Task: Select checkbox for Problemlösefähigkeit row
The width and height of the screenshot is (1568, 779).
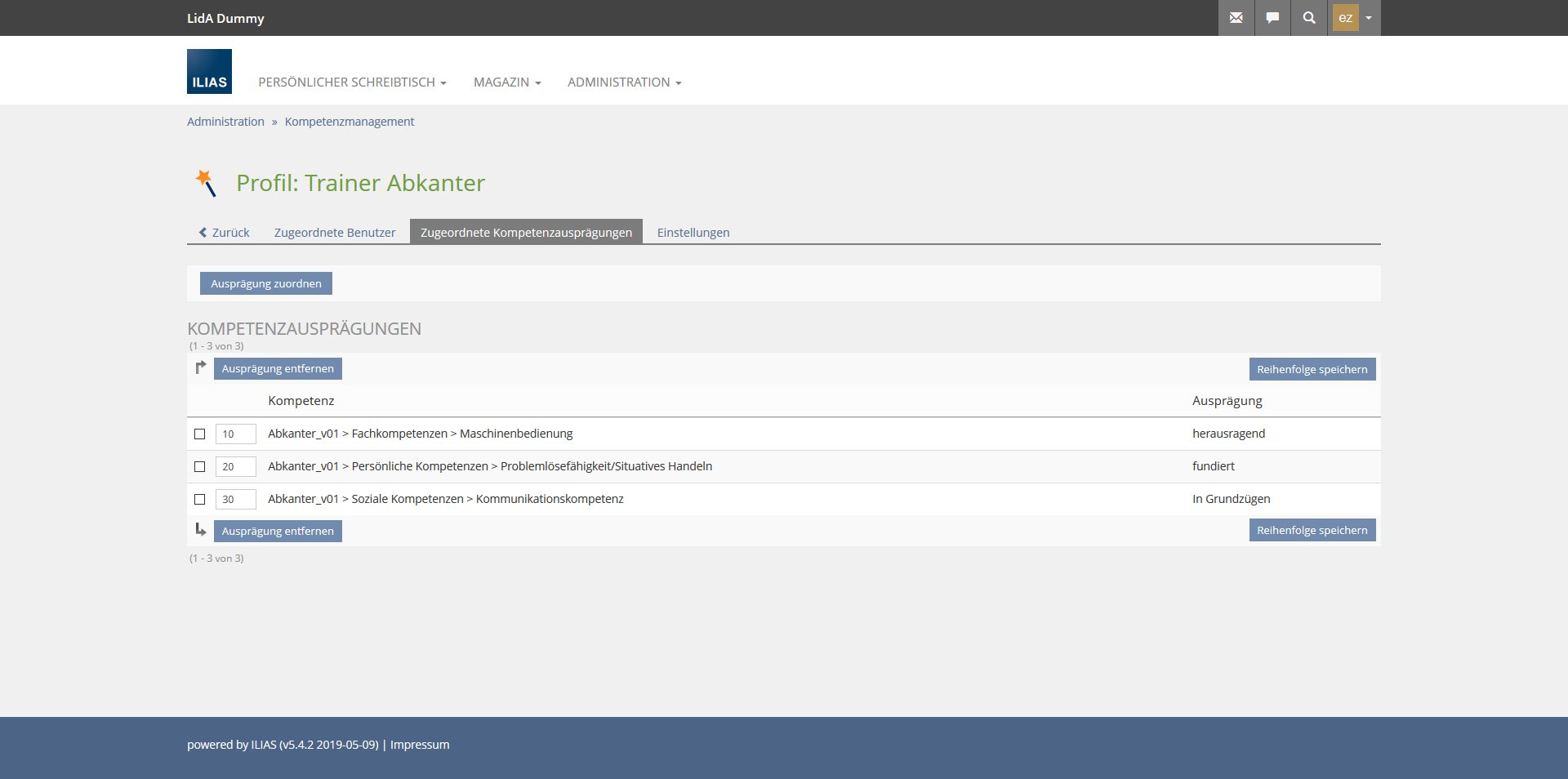Action: click(200, 467)
